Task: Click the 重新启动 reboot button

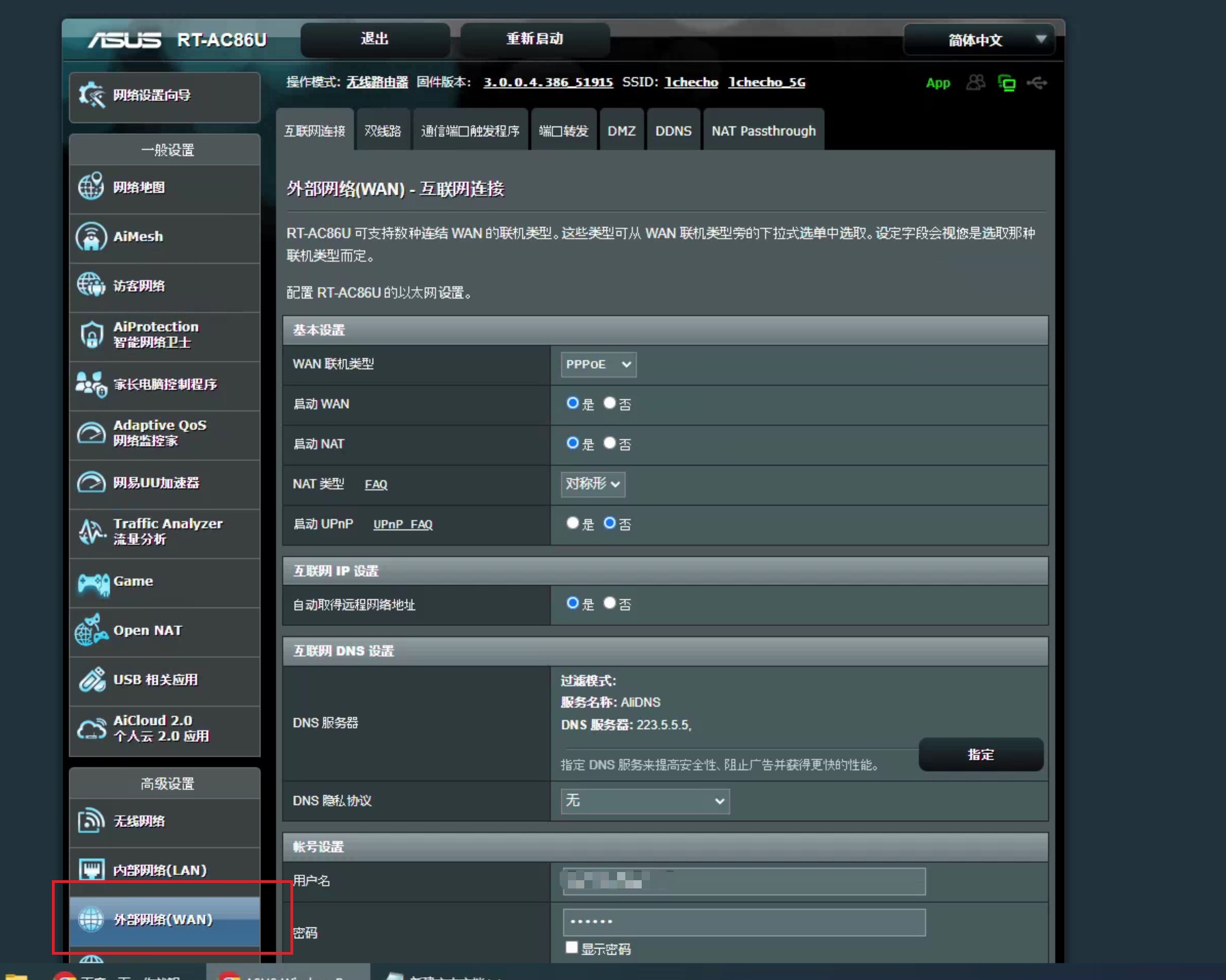Action: pyautogui.click(x=535, y=39)
